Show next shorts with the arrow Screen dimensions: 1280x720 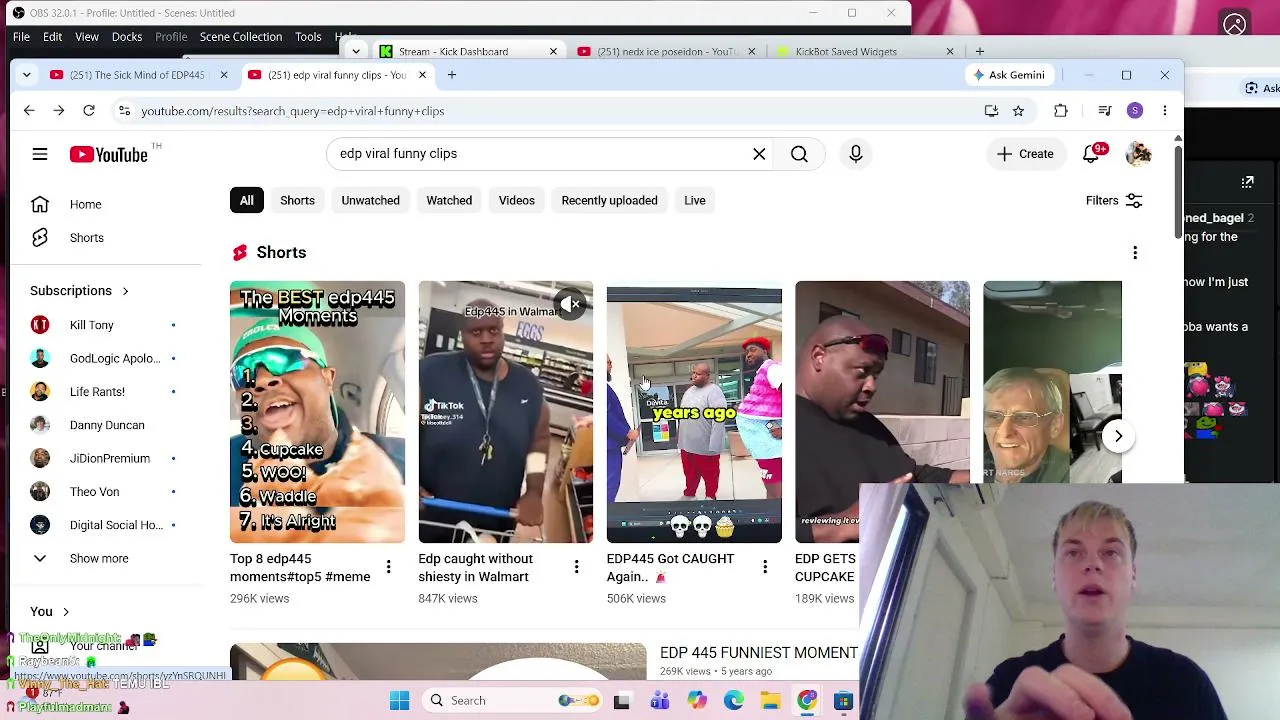click(1118, 436)
